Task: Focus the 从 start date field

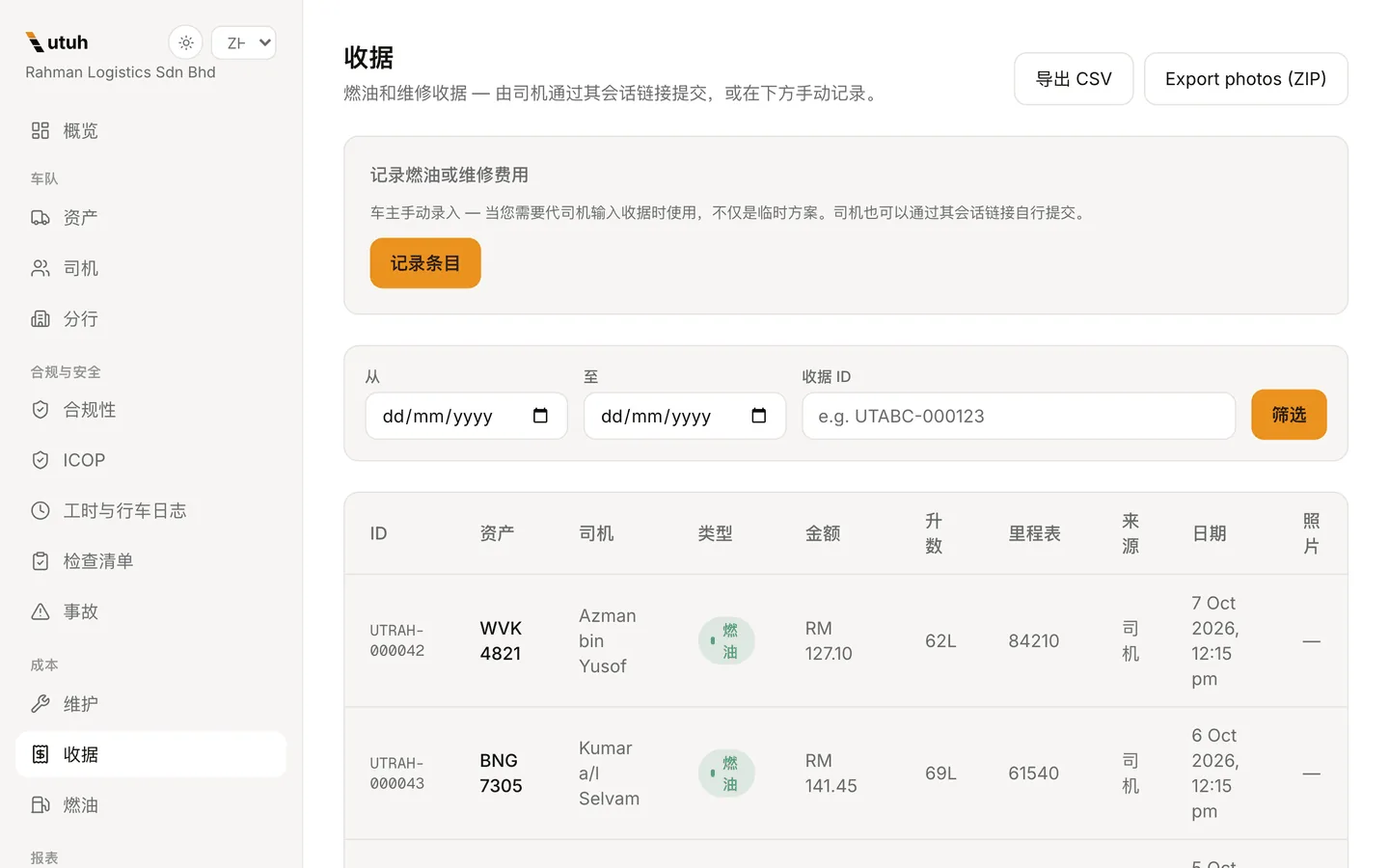Action: 467,416
